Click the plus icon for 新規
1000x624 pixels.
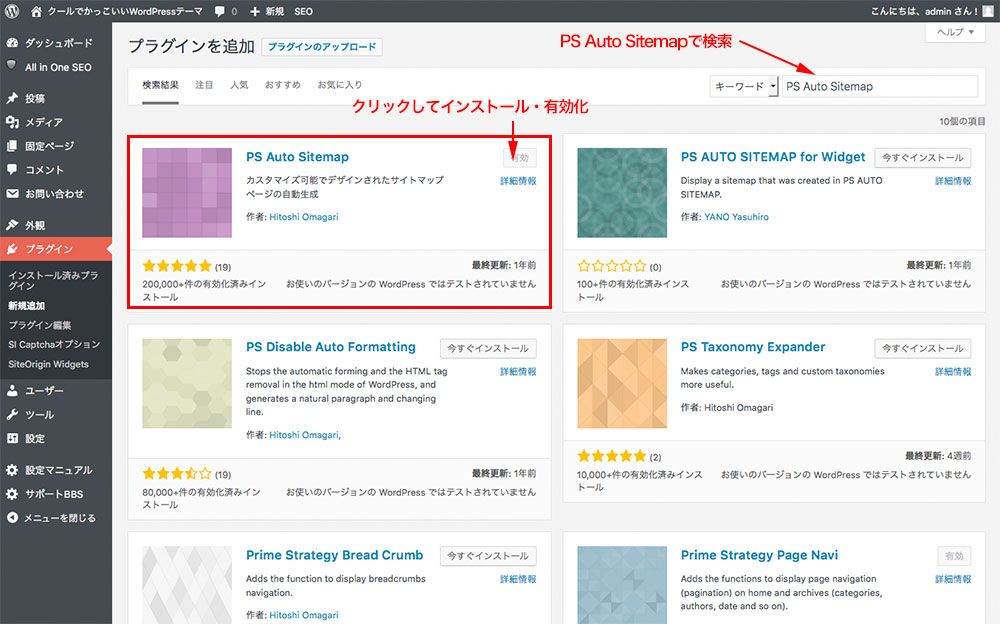coord(254,11)
